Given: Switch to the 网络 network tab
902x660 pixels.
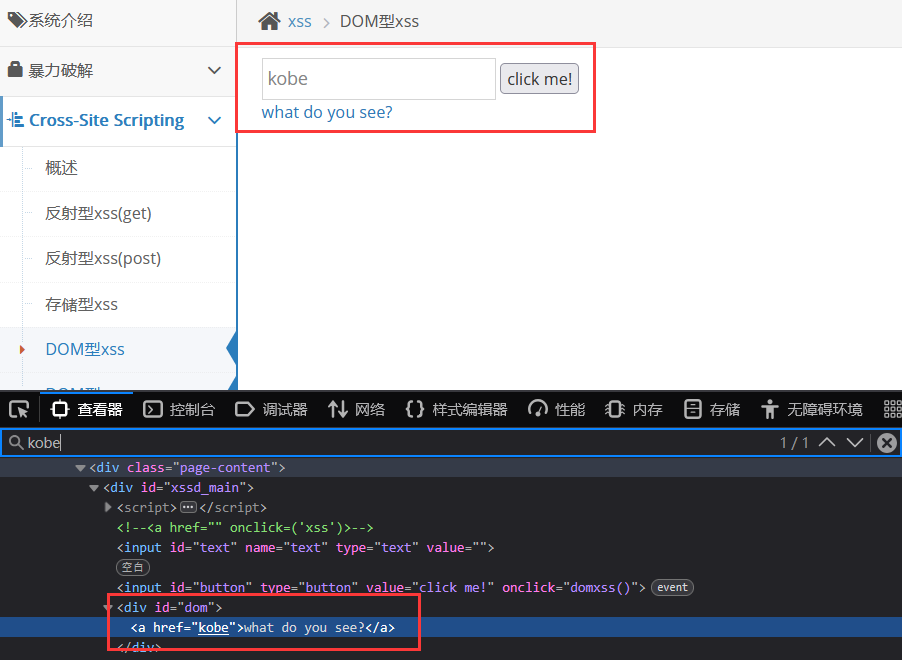Looking at the screenshot, I should tap(357, 410).
